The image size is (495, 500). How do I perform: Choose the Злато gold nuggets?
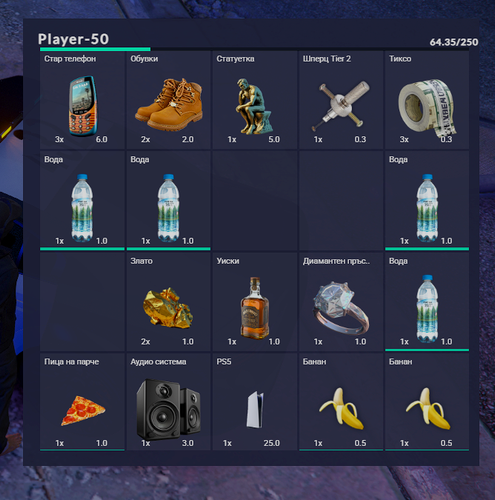point(169,302)
